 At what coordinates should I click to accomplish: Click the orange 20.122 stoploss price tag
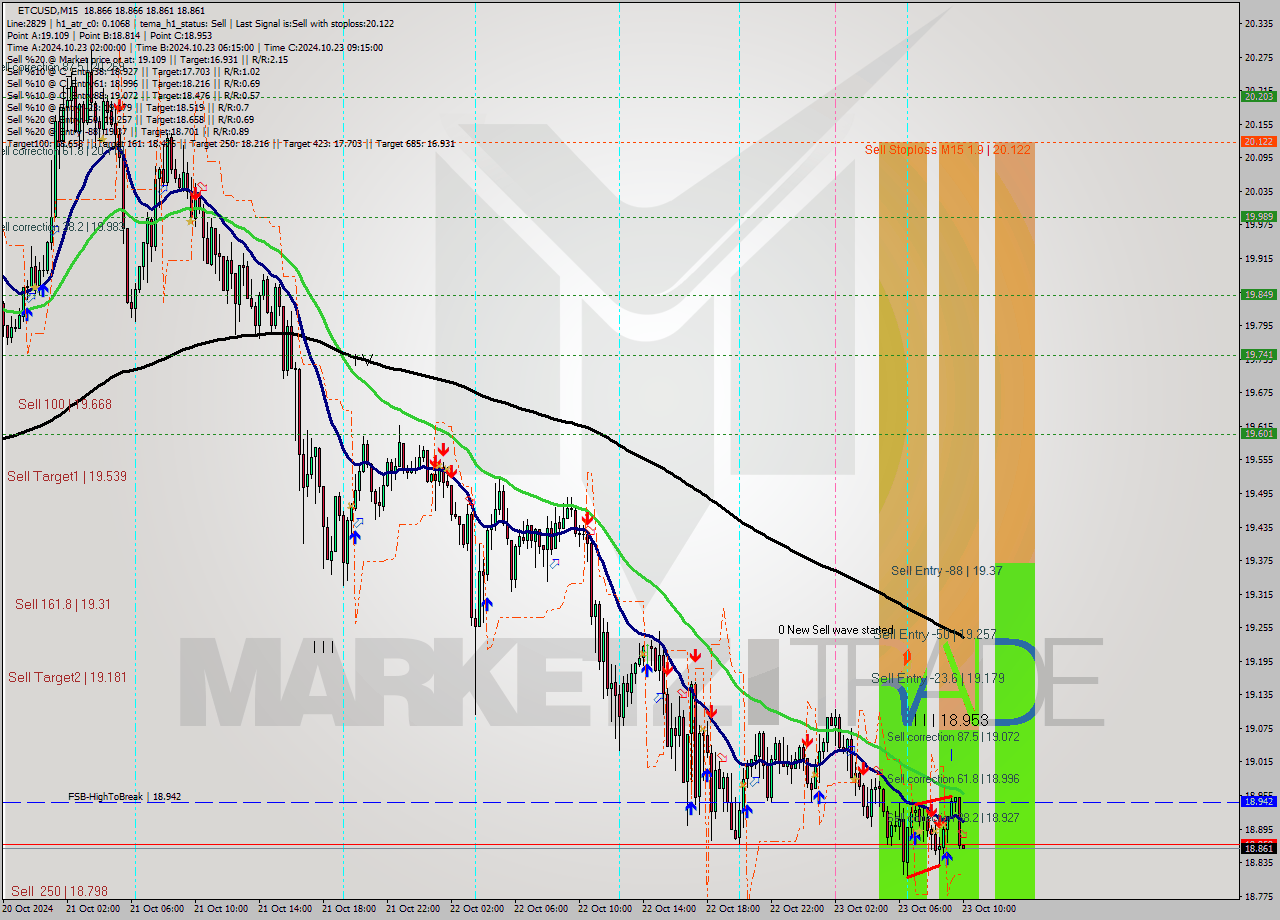[1258, 141]
